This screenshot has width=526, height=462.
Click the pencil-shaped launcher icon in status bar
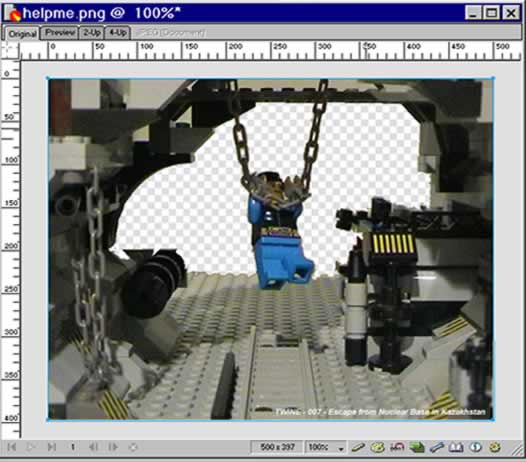tap(358, 447)
